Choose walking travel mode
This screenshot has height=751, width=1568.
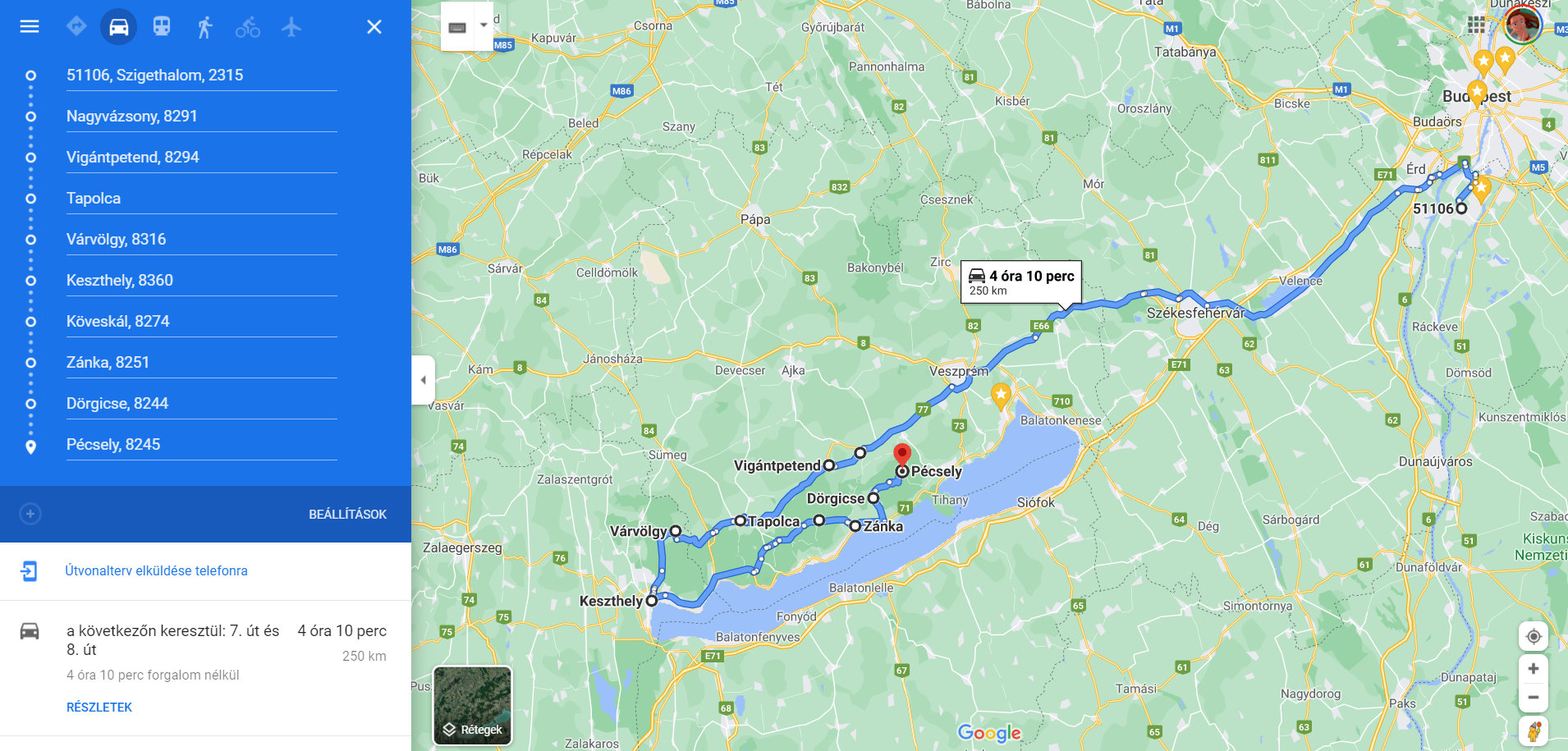pos(204,27)
